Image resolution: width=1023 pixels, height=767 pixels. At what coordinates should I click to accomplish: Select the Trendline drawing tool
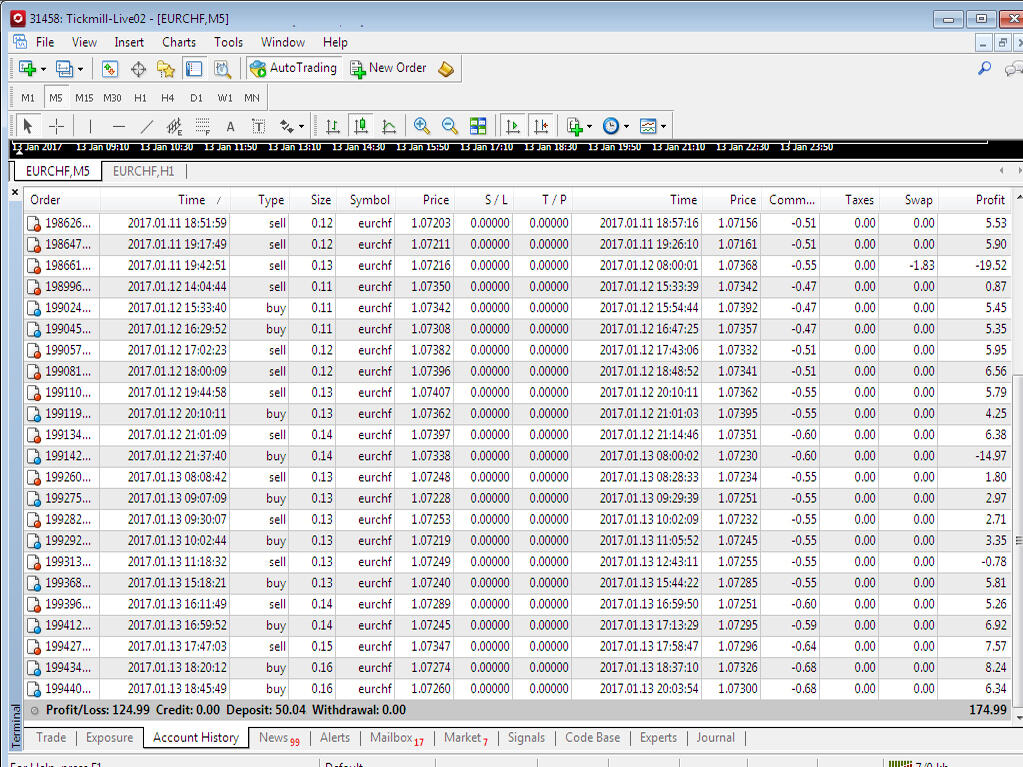[147, 126]
